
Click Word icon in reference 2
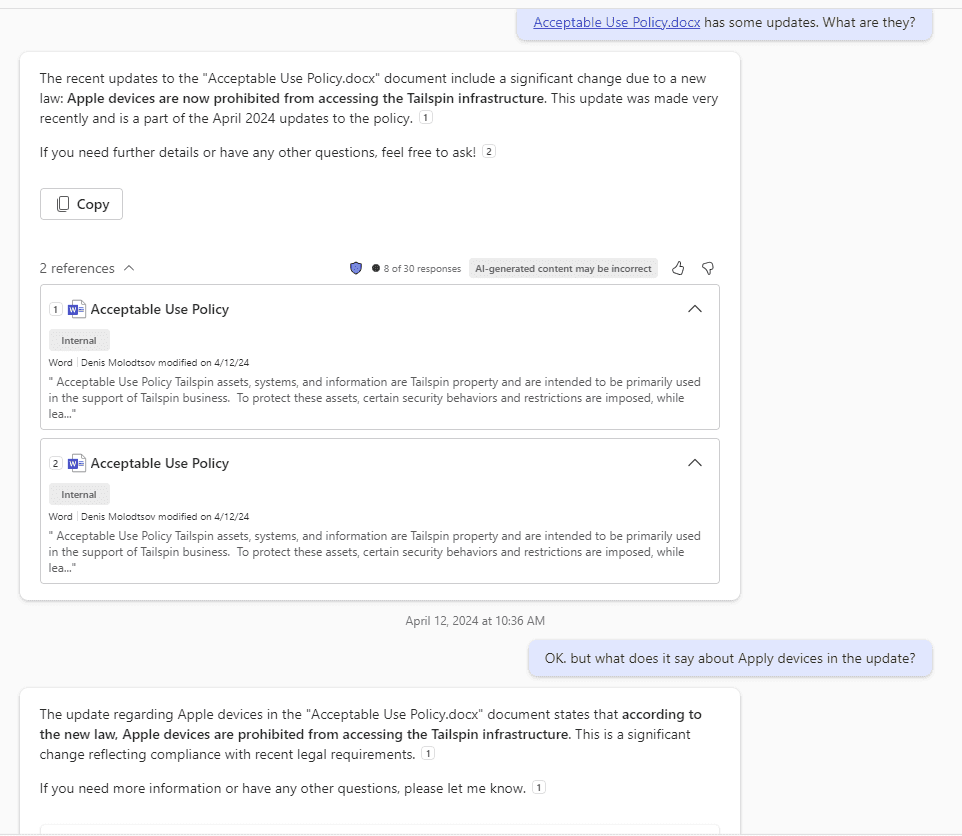(77, 463)
